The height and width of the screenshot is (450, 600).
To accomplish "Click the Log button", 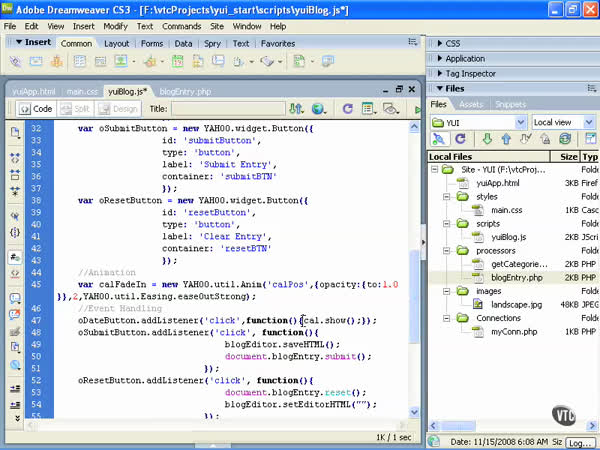I will pyautogui.click(x=580, y=442).
